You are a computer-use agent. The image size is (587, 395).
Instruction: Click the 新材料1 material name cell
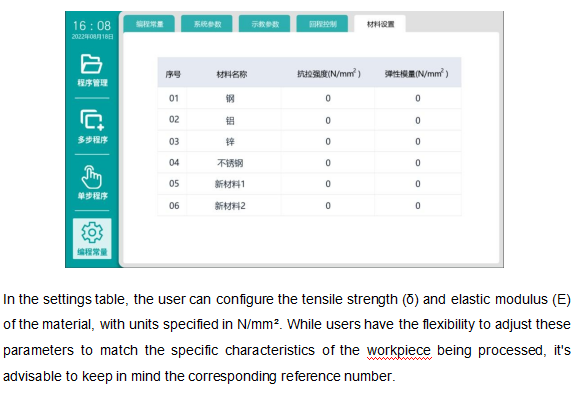230,184
